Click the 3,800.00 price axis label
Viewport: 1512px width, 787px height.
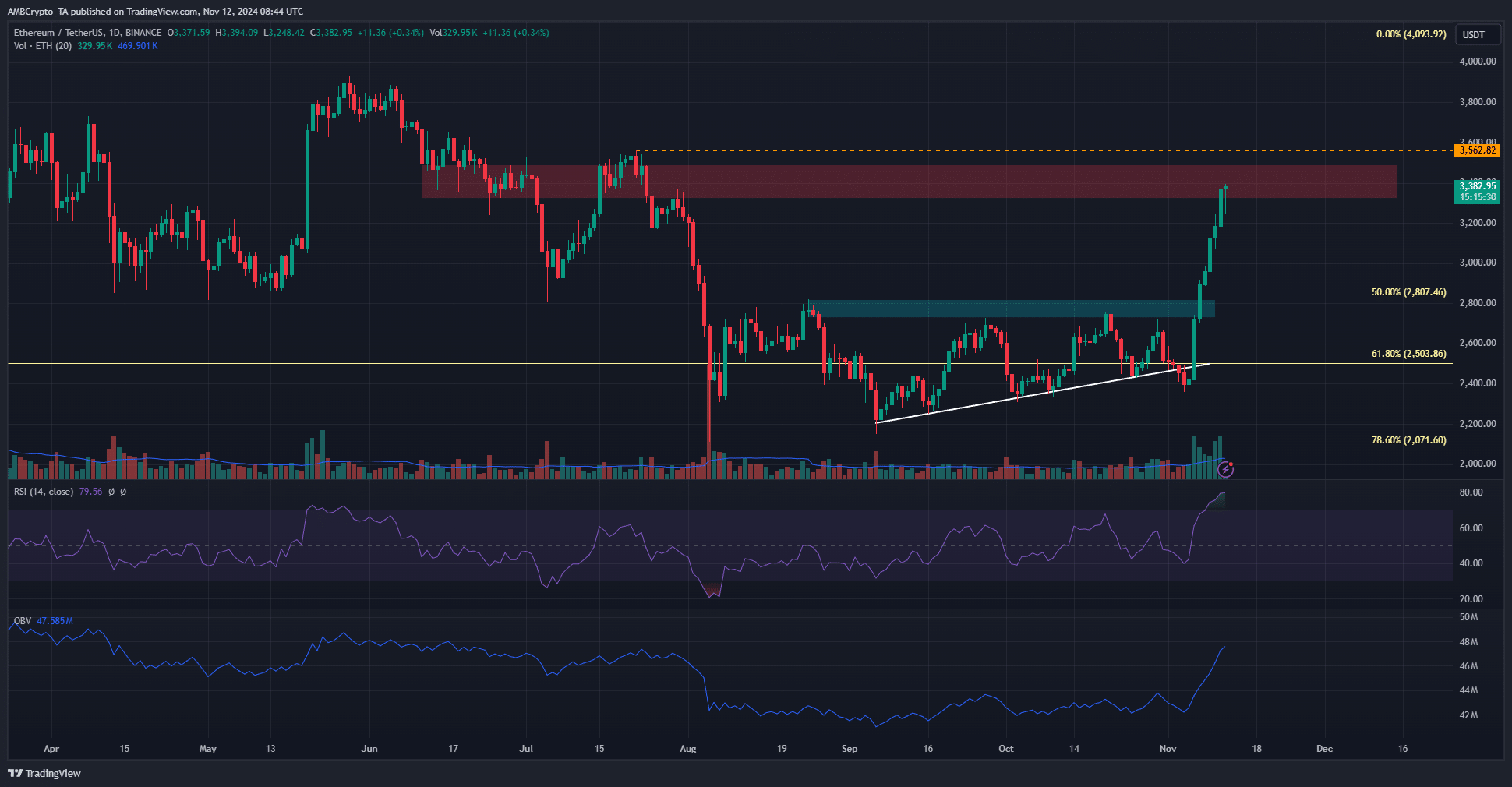(x=1477, y=102)
